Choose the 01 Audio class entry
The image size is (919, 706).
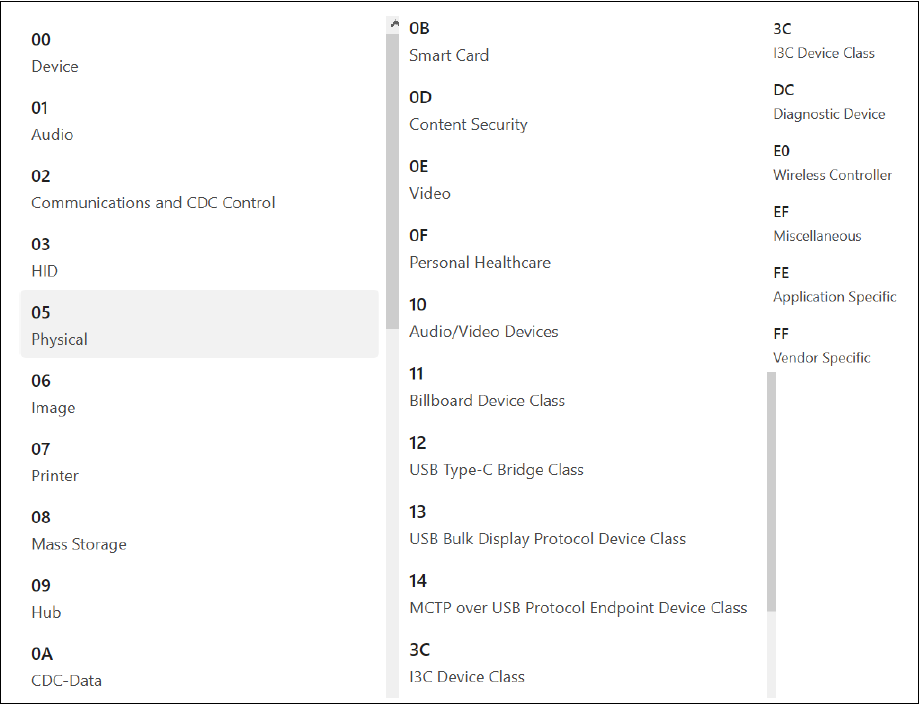tap(199, 120)
